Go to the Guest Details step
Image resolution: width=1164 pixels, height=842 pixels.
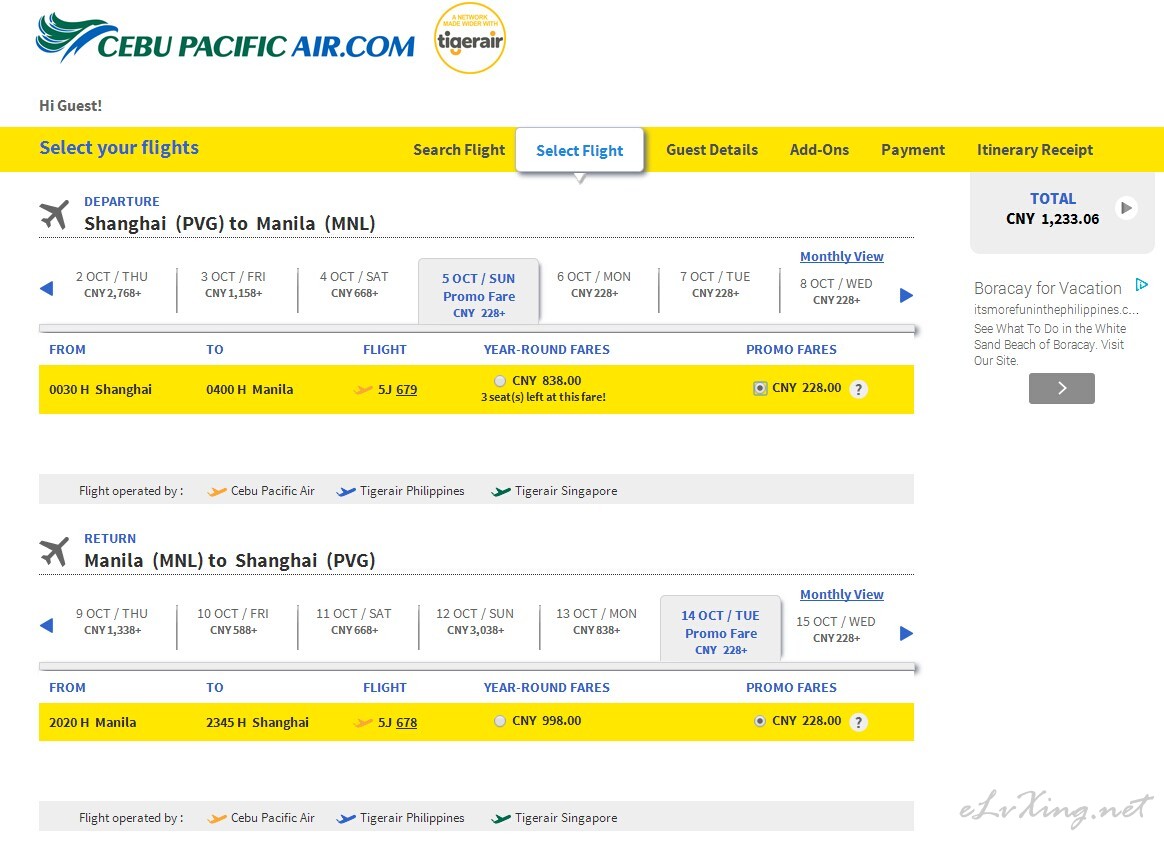point(712,150)
